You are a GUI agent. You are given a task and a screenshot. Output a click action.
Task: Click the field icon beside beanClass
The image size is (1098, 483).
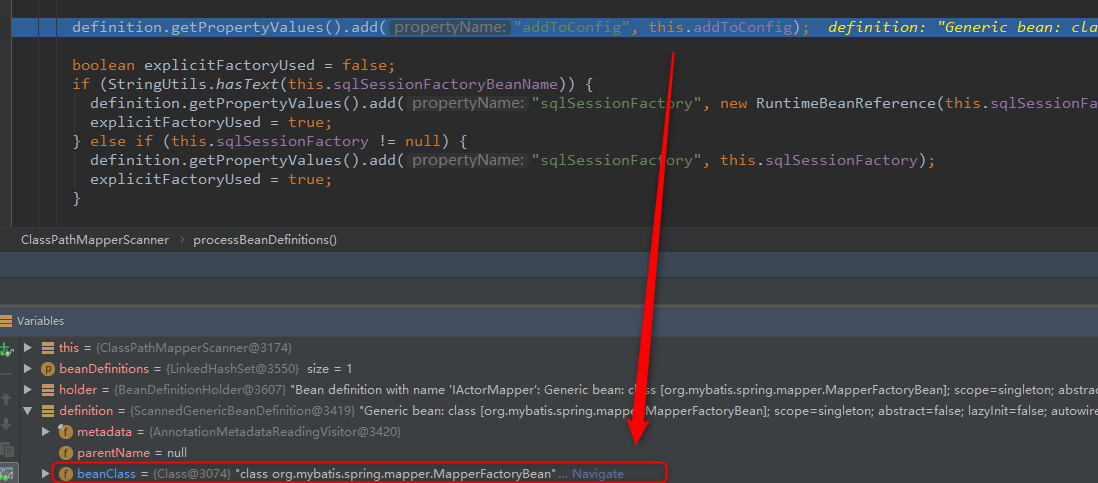[66, 474]
